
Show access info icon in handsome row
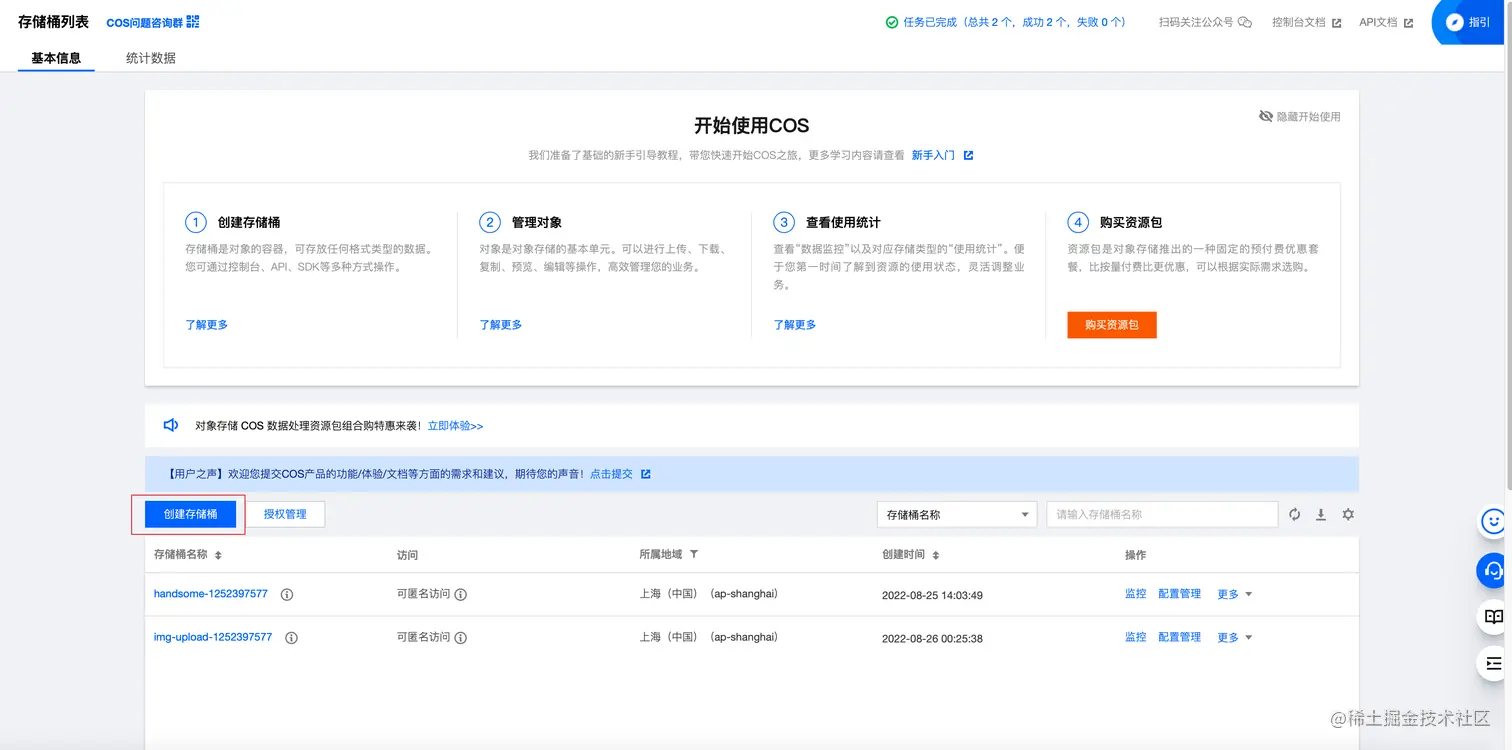(x=461, y=594)
